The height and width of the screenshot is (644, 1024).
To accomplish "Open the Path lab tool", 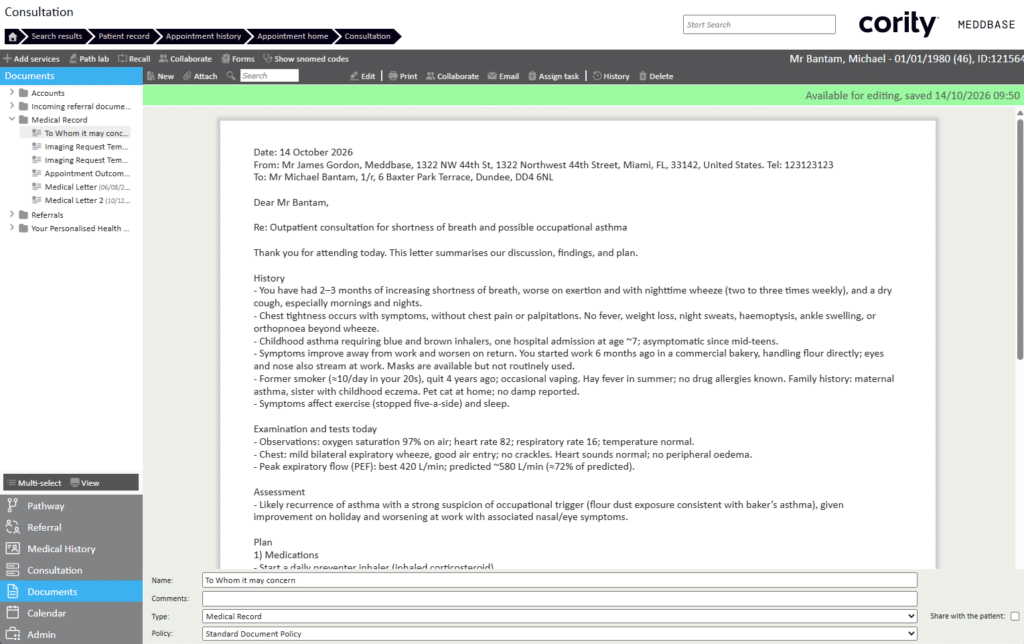I will 89,59.
